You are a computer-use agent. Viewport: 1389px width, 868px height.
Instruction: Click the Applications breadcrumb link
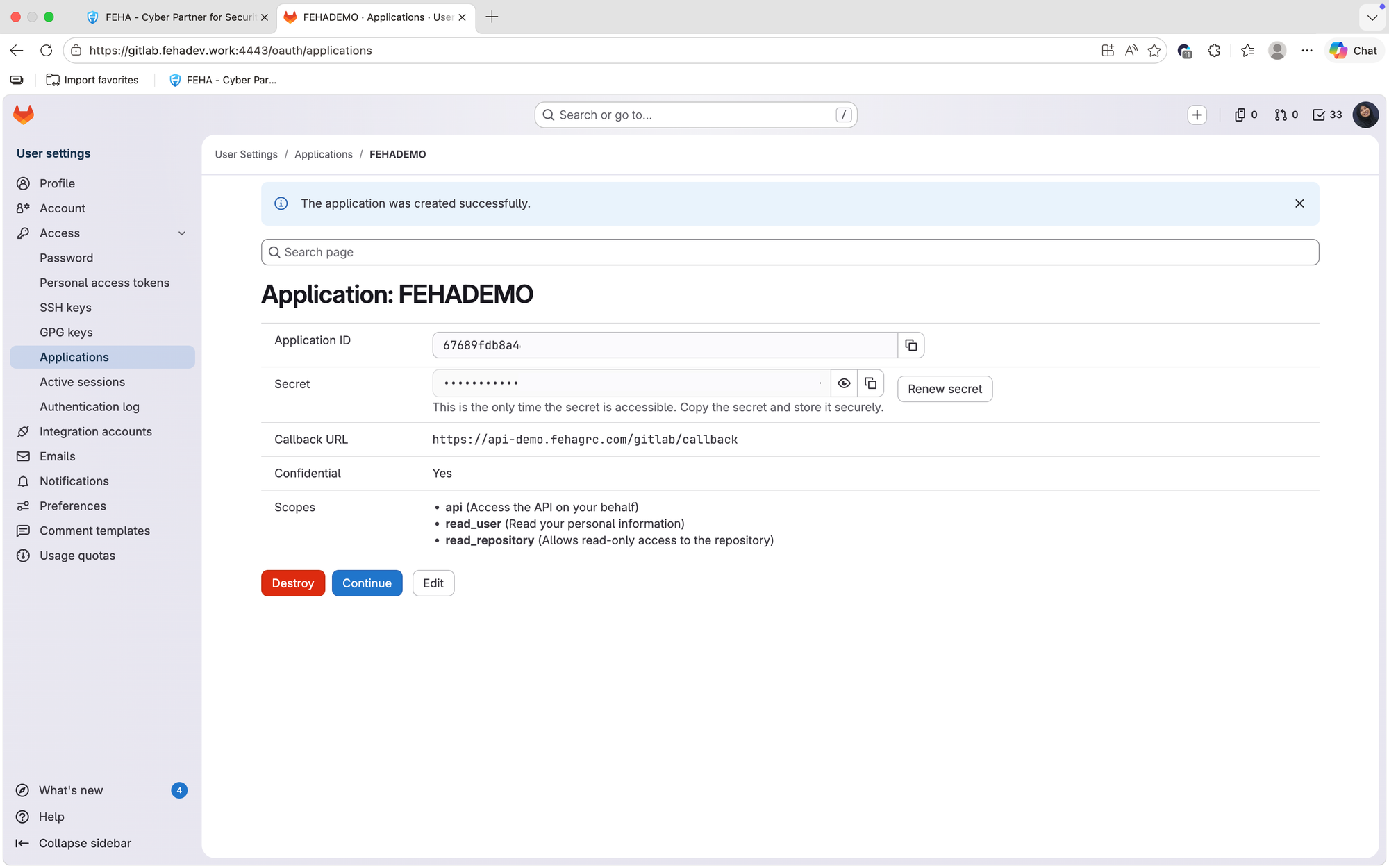(323, 154)
